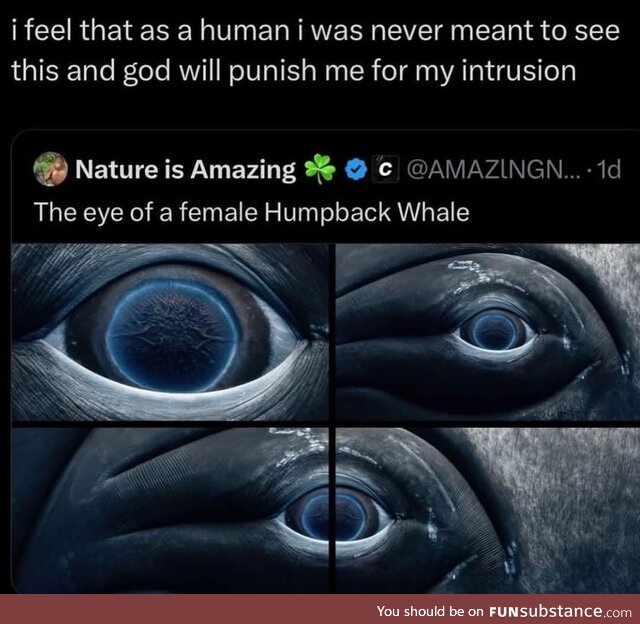Click the shamrock emoji beside the name
This screenshot has width=640, height=624.
[320, 169]
